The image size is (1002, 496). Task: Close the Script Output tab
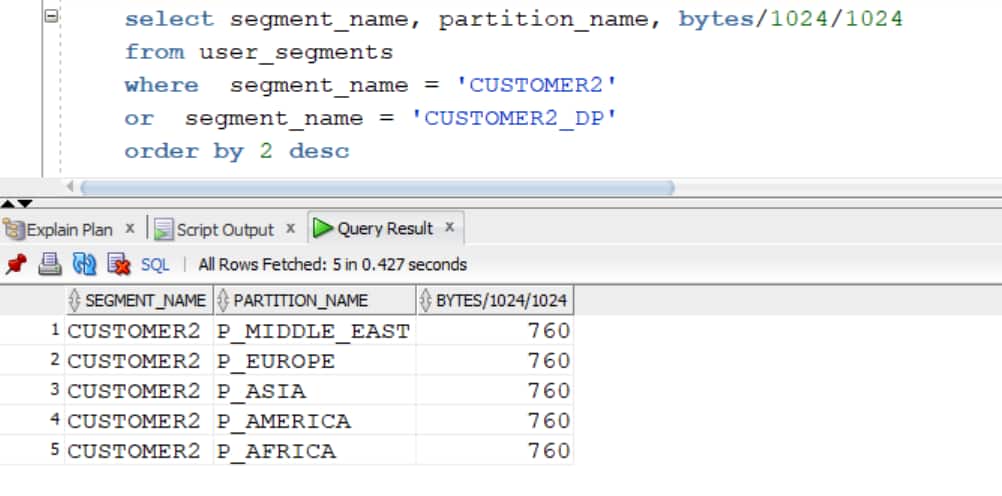tap(290, 228)
